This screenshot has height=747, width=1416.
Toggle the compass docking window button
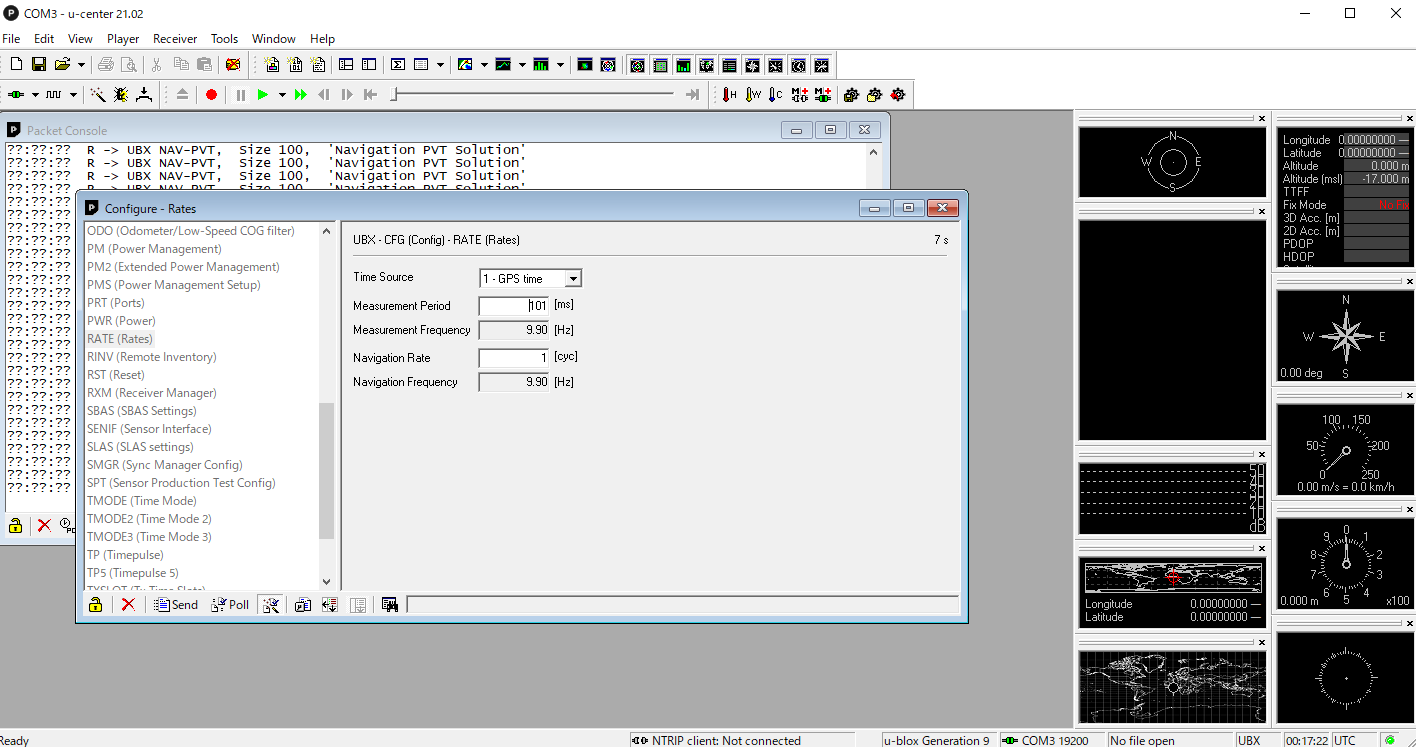point(753,65)
